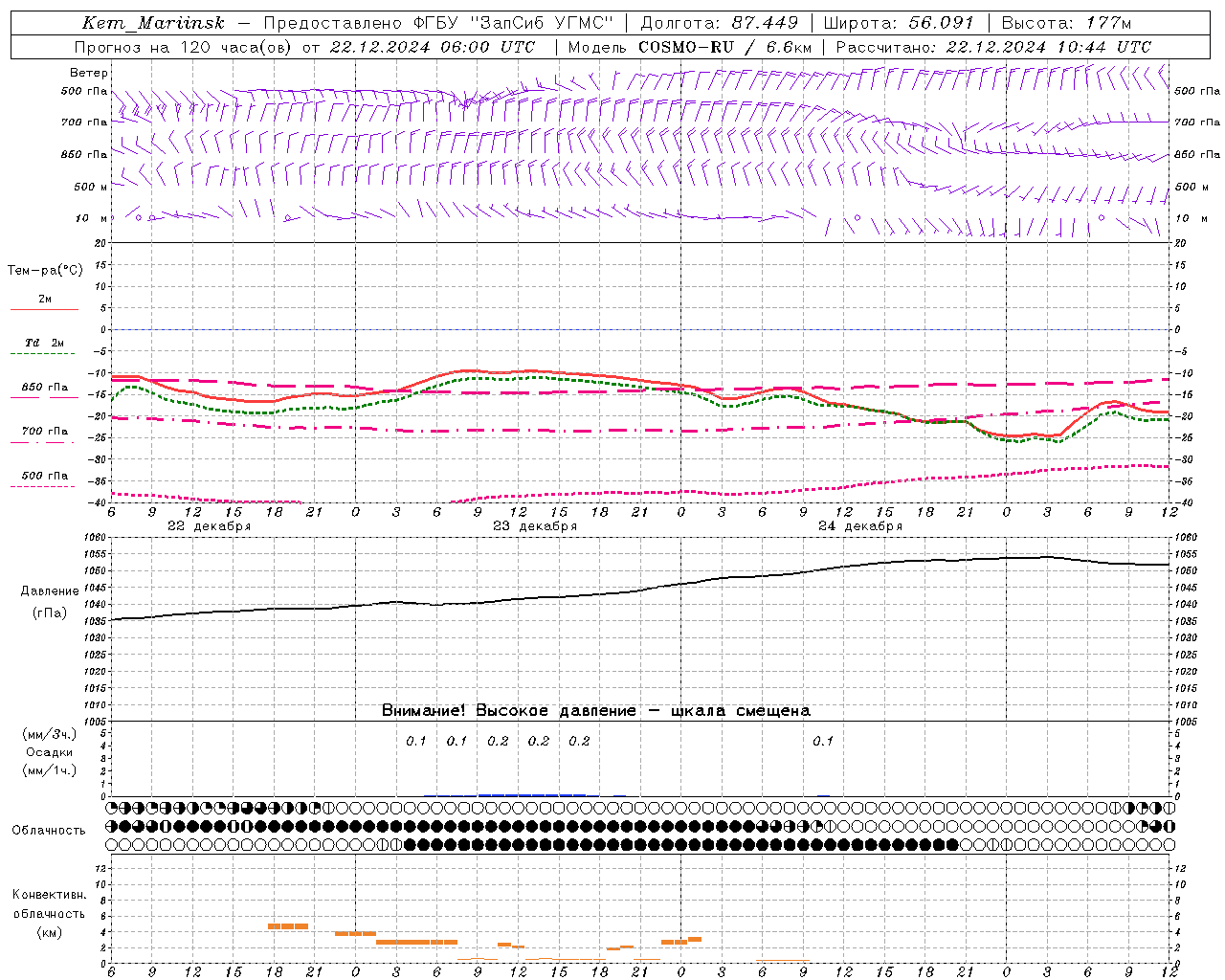
Task: Click the '(км)' unit label of convective cloudiness
Action: [x=49, y=932]
